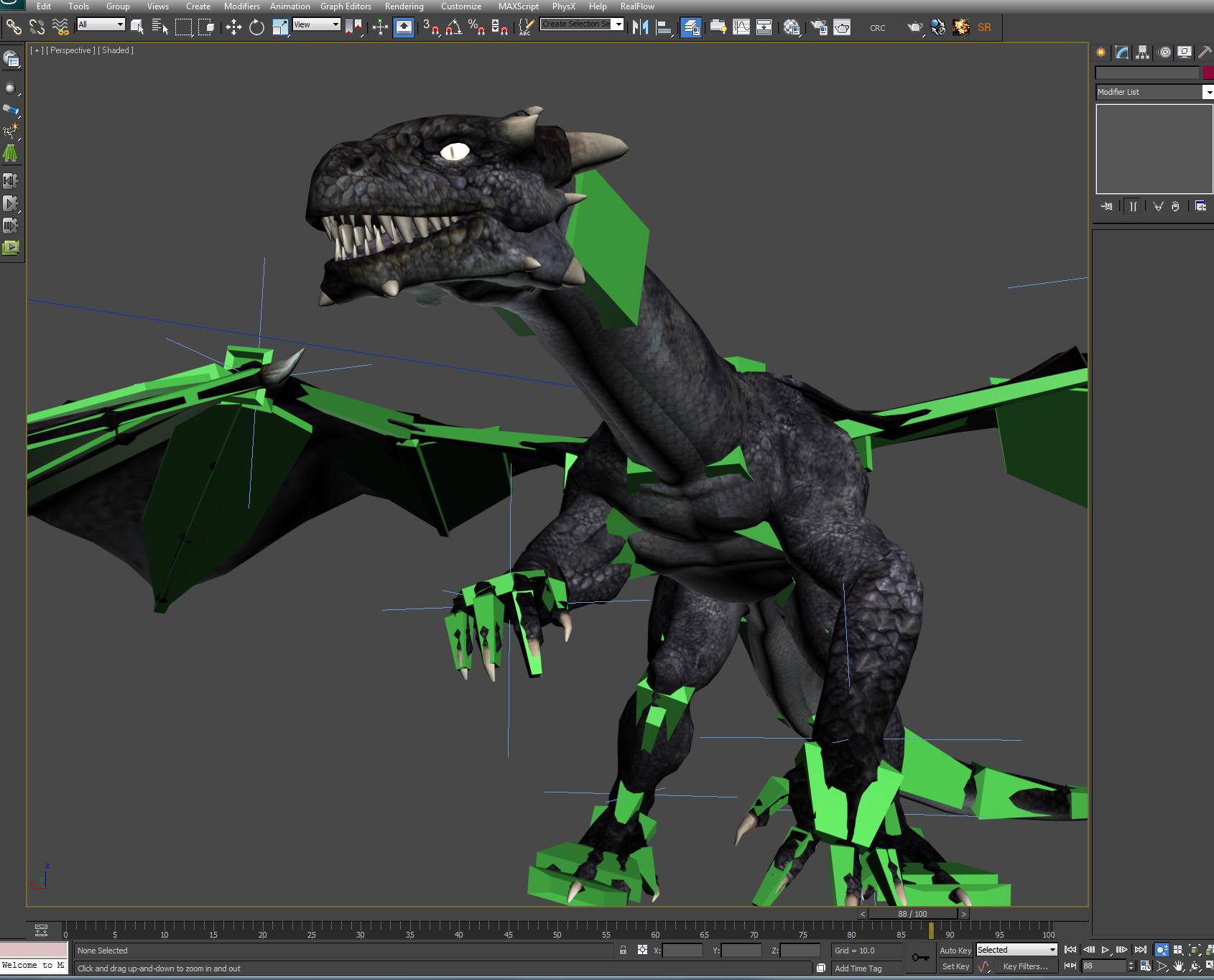Activate the Select and Rotate tool
The height and width of the screenshot is (980, 1214).
(x=256, y=27)
